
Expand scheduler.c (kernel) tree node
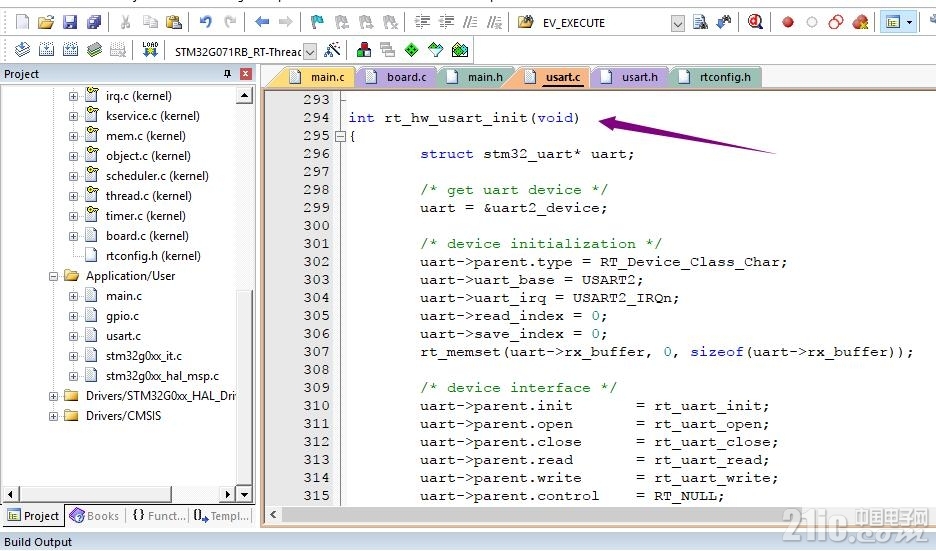point(73,176)
